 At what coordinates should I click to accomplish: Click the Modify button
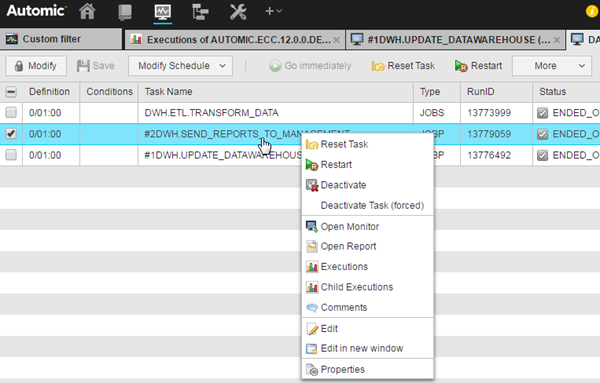[x=36, y=66]
